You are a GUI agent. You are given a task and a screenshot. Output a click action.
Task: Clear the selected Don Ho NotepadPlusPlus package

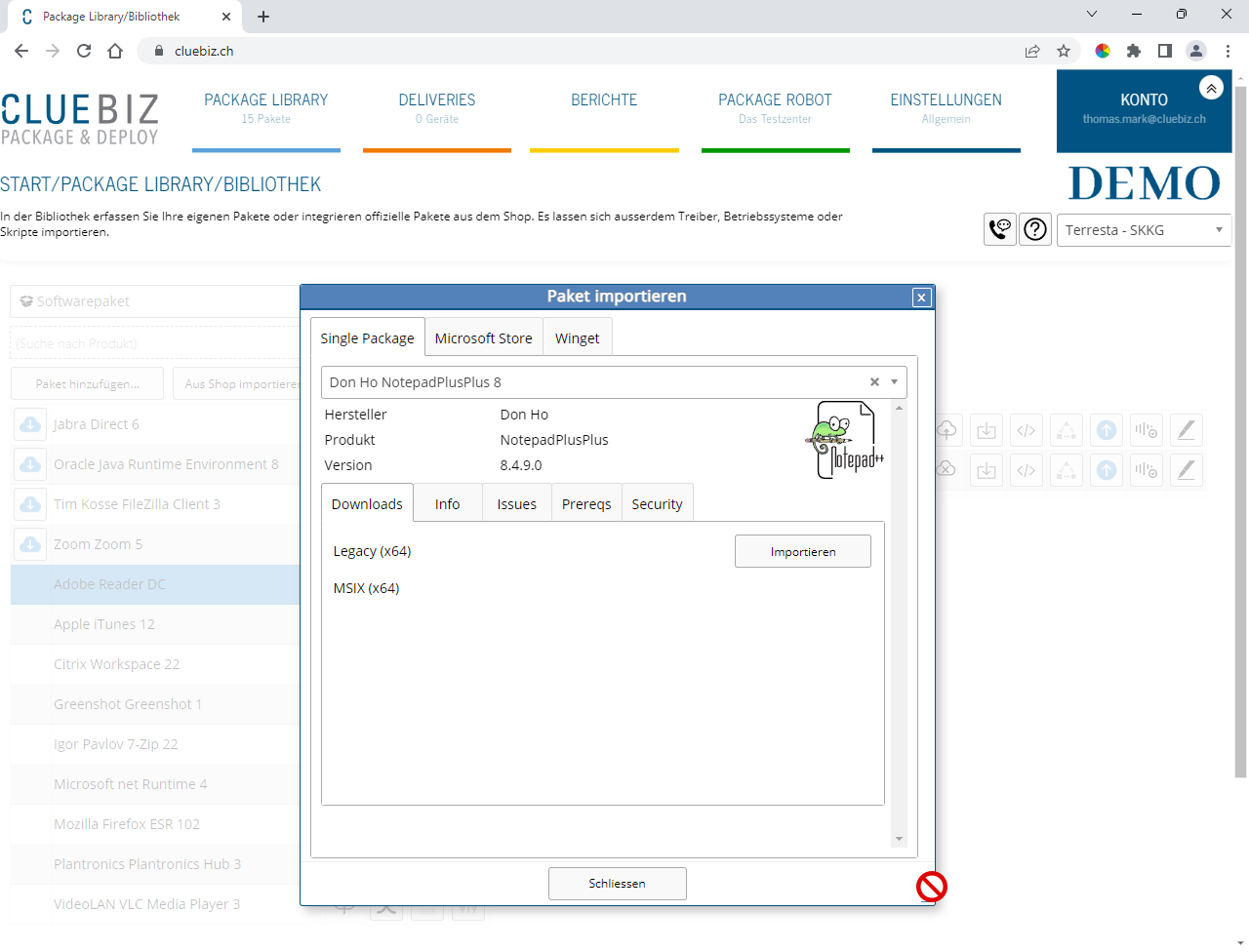[874, 382]
